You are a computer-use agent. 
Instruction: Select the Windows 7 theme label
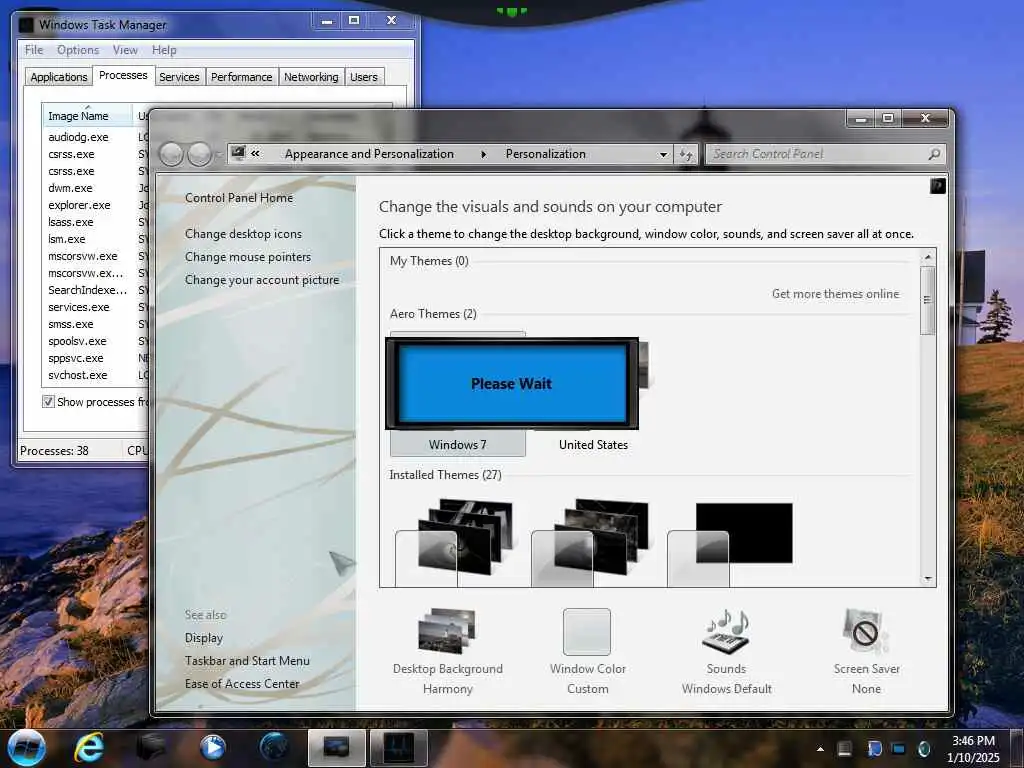pyautogui.click(x=457, y=444)
